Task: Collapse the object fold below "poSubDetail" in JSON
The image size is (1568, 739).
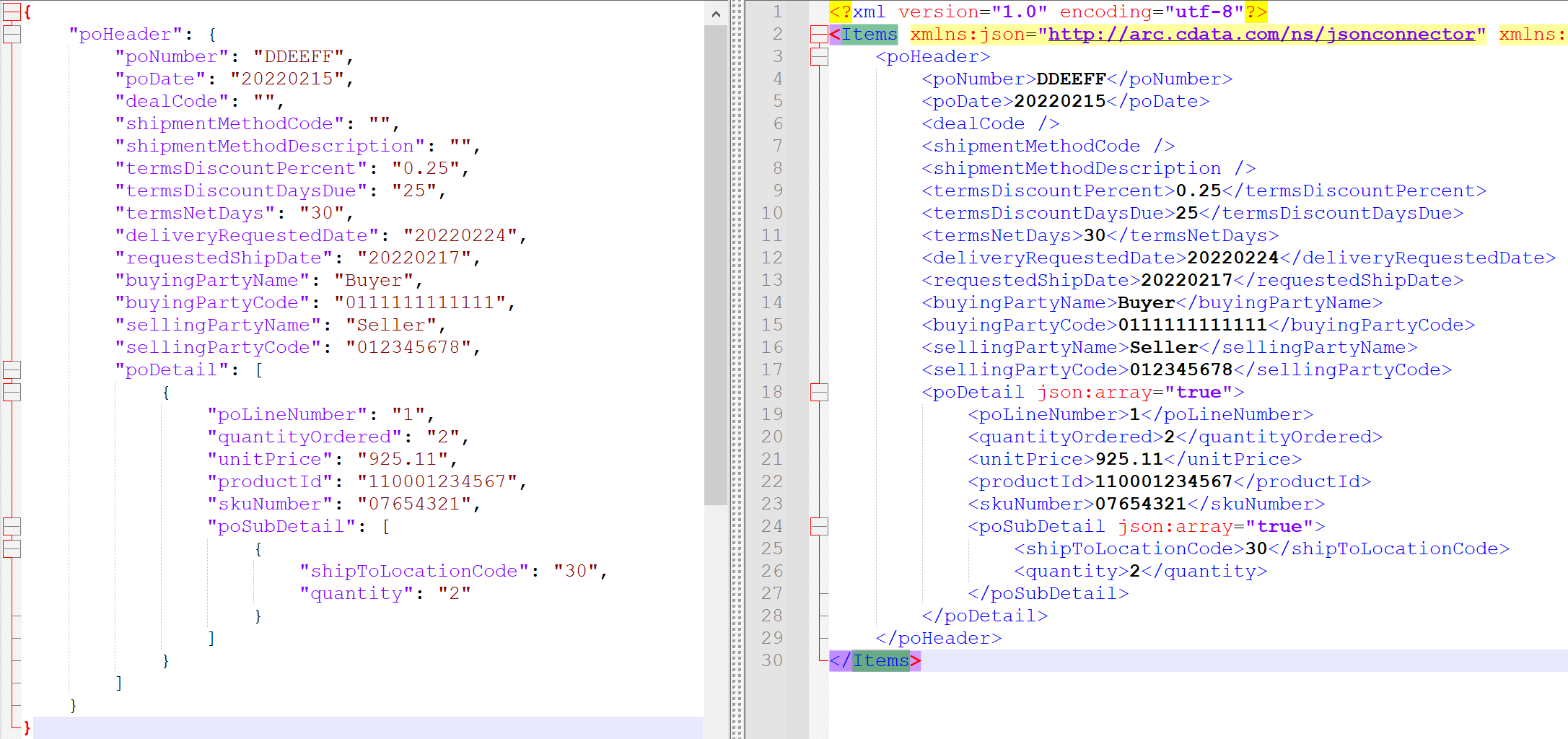Action: [x=12, y=549]
